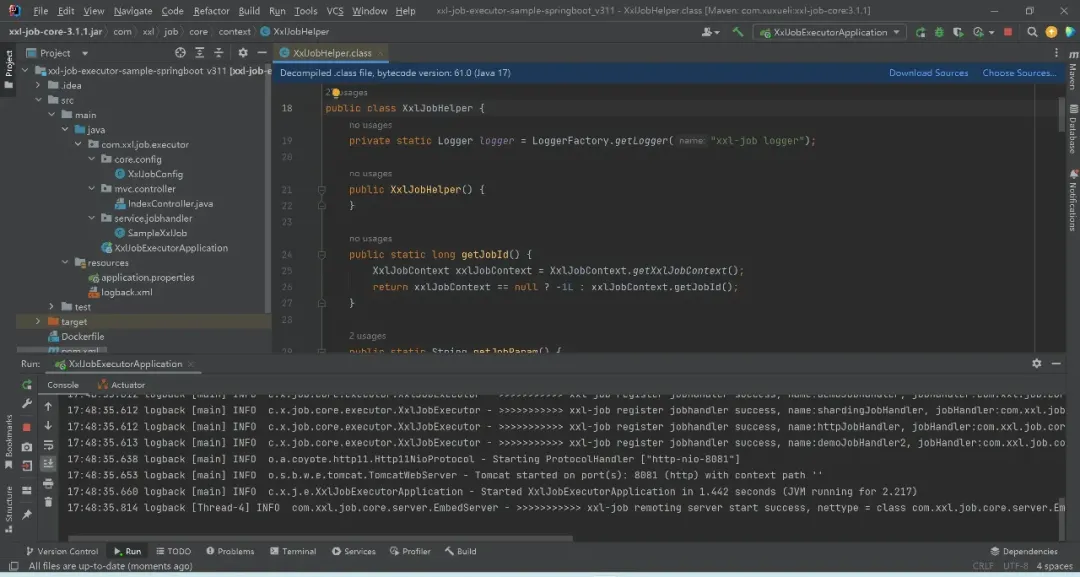This screenshot has width=1080, height=577.
Task: Toggle scroll to end in console
Action: point(47,464)
